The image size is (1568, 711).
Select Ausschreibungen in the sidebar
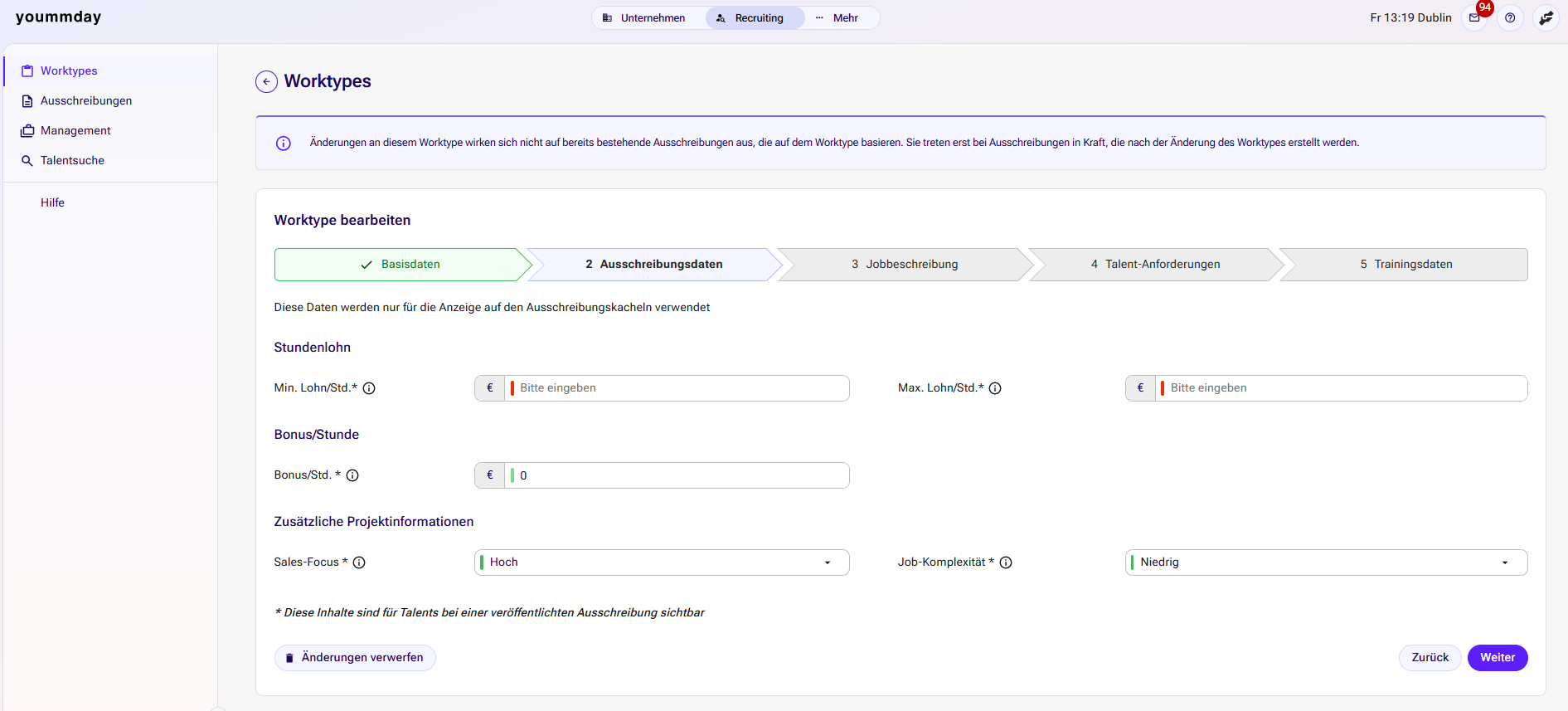point(86,100)
